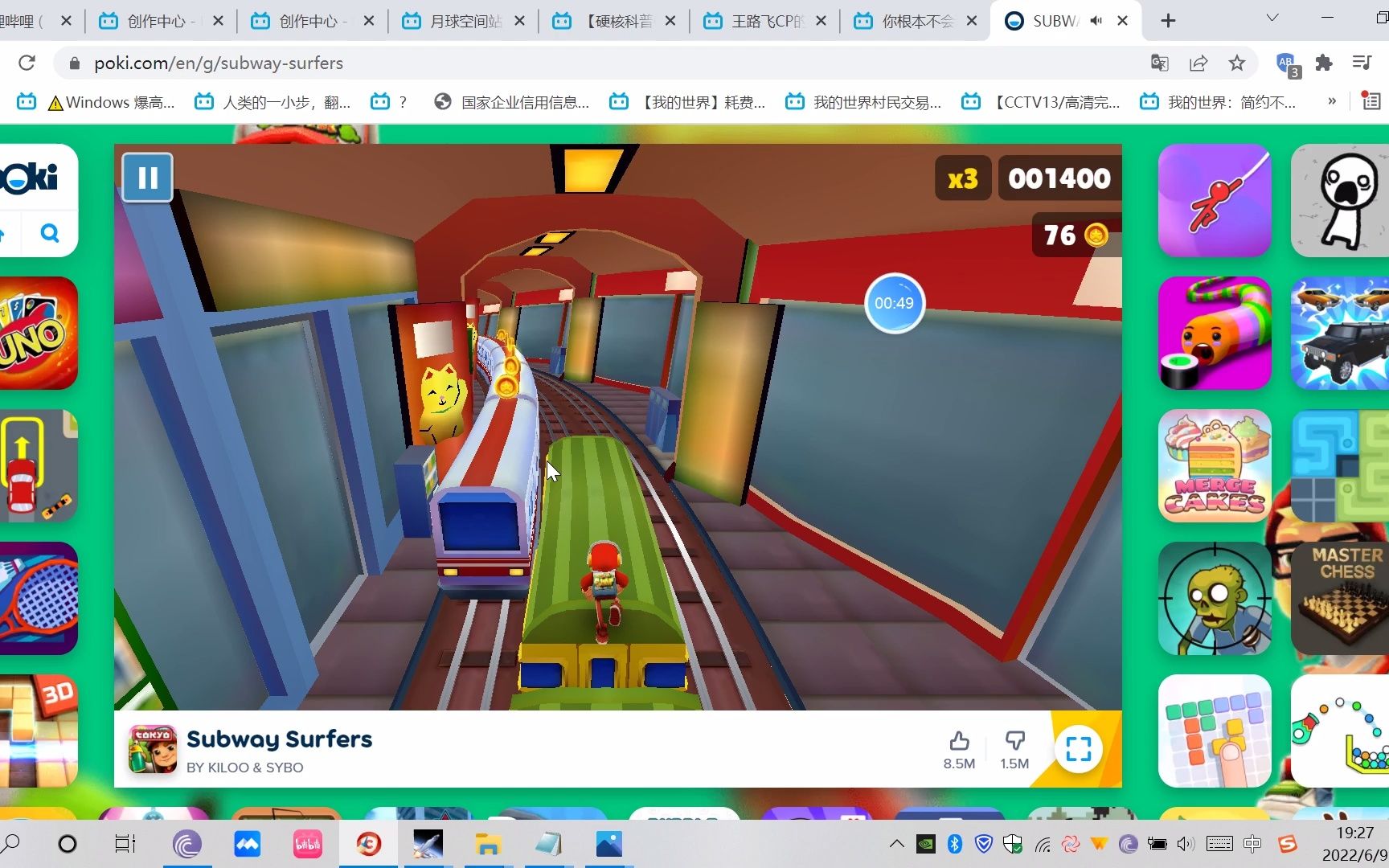Click the share page icon in address bar
1389x868 pixels.
(1198, 63)
